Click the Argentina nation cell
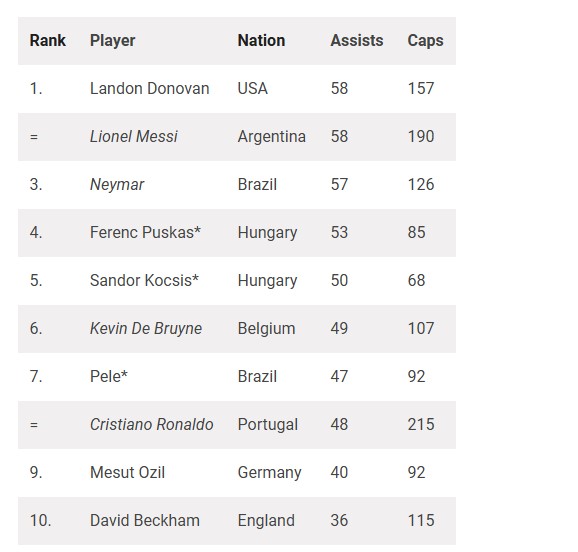578x552 pixels. click(272, 137)
